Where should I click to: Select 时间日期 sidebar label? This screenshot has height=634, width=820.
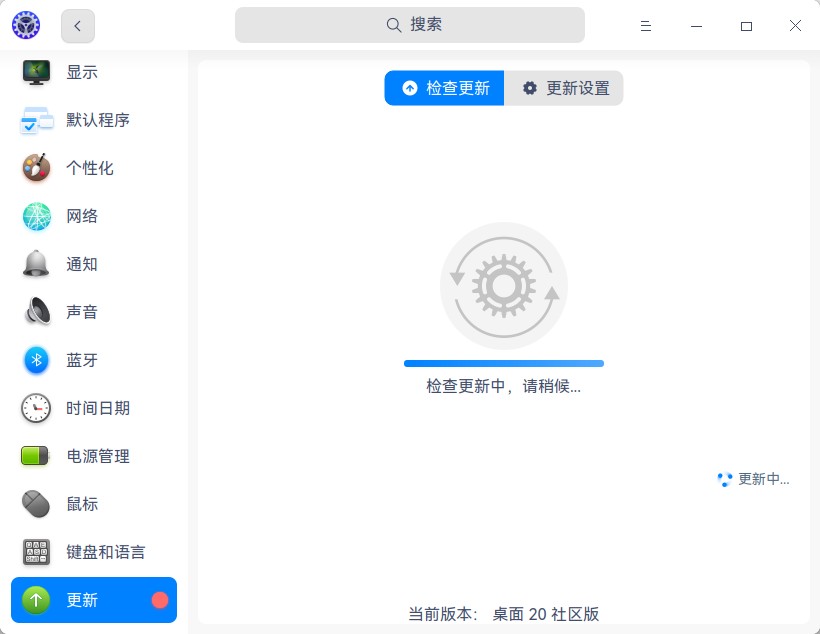[98, 408]
